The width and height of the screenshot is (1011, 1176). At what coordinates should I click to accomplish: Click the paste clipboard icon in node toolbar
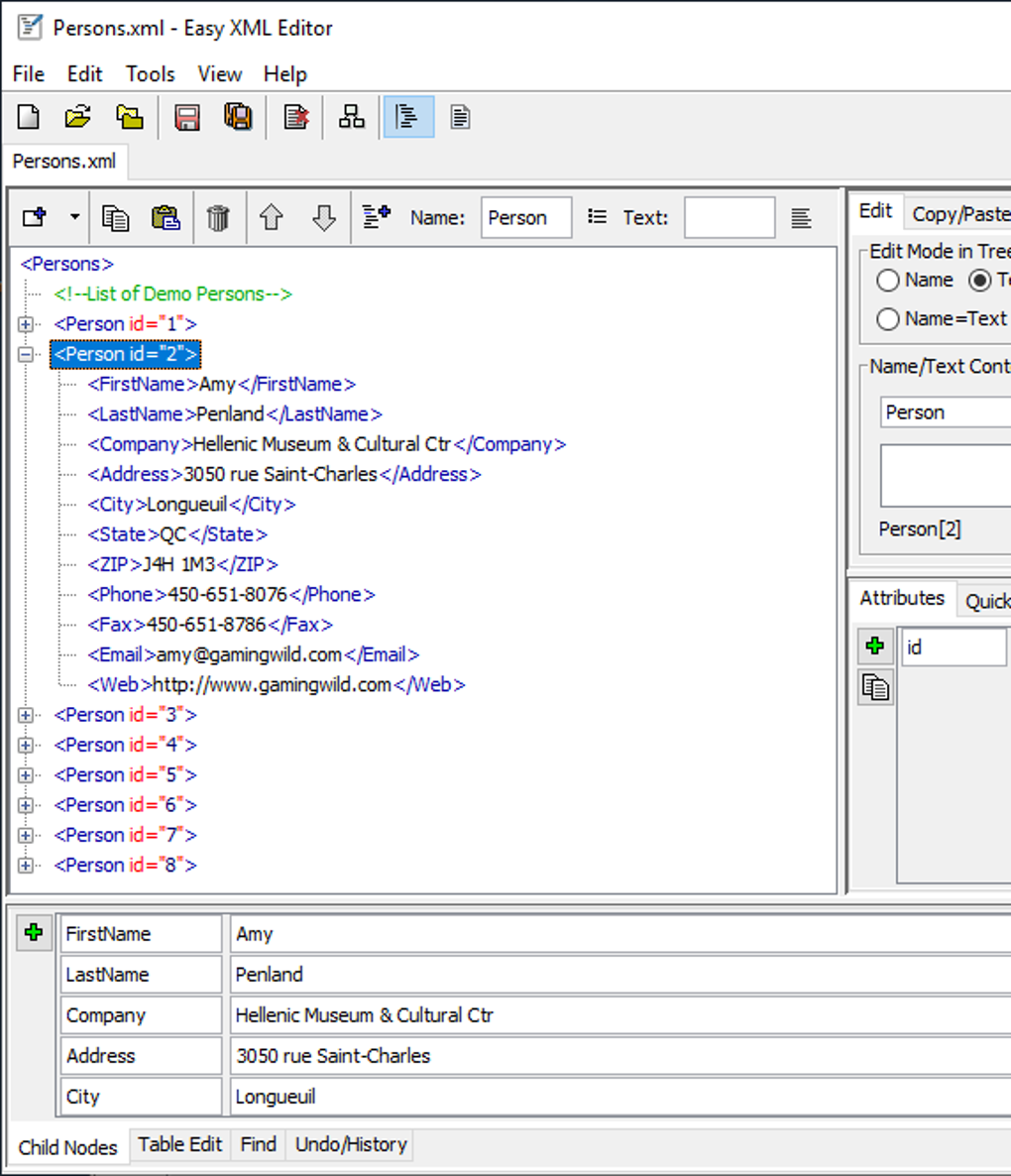pos(166,218)
